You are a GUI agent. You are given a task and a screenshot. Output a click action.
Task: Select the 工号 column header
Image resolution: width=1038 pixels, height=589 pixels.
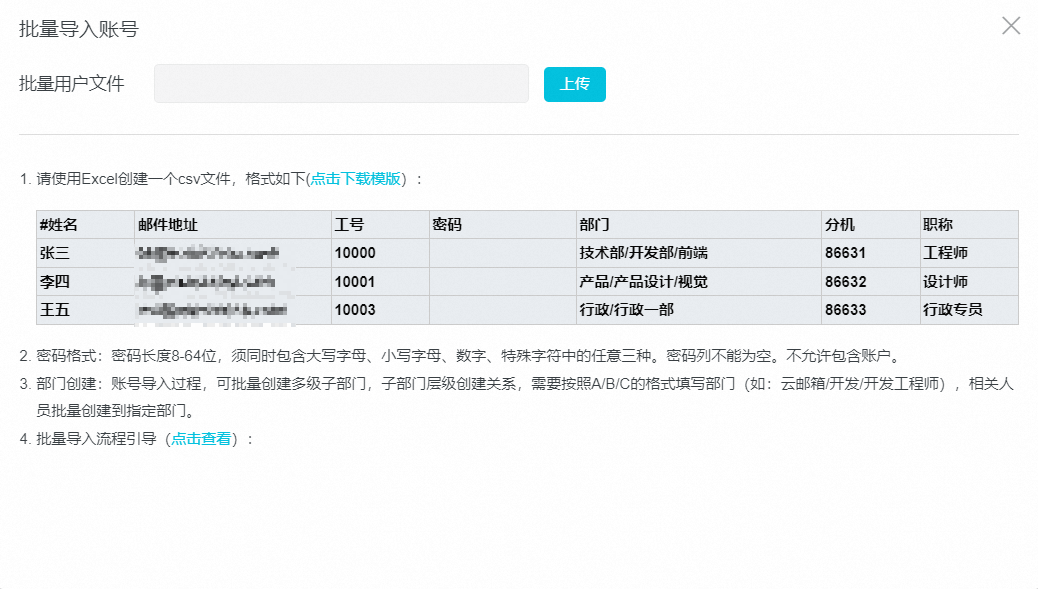pyautogui.click(x=349, y=225)
